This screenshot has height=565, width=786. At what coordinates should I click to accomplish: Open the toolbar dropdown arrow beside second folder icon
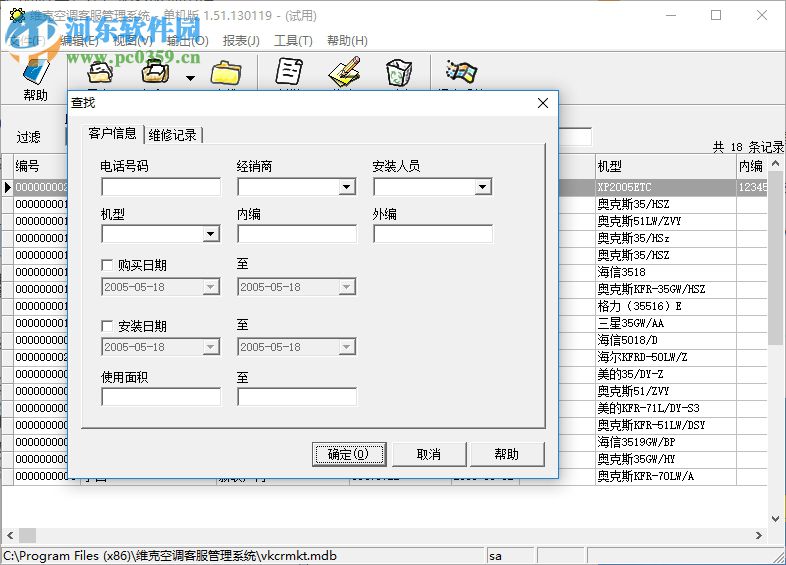coord(190,78)
